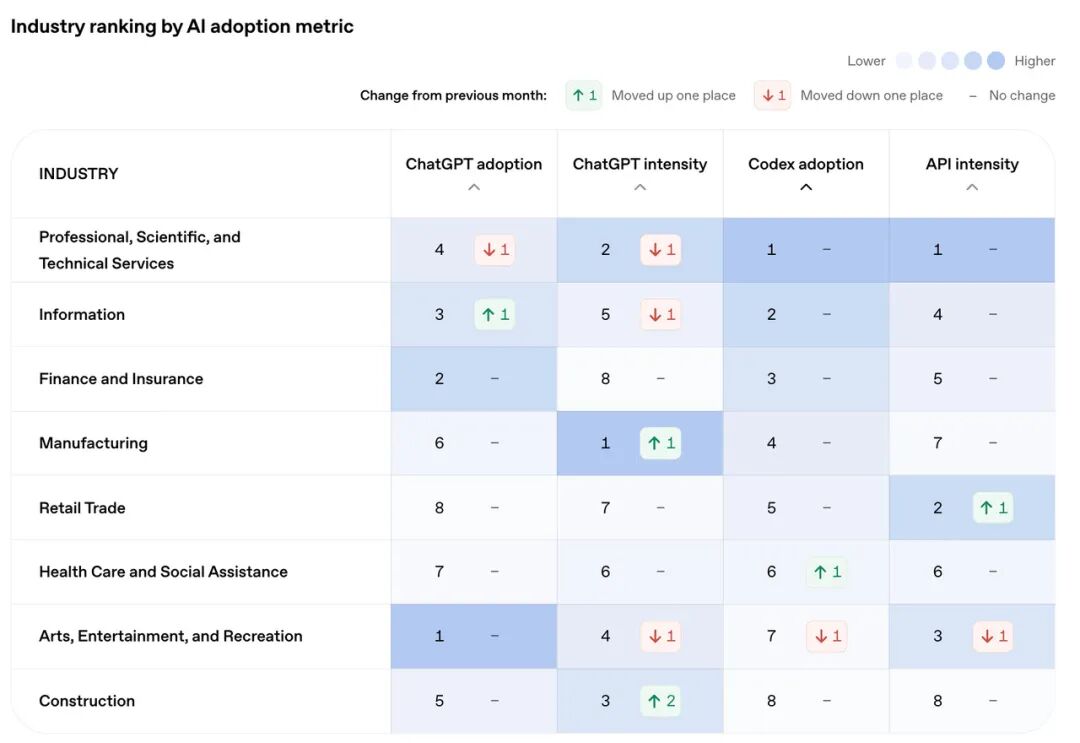This screenshot has width=1080, height=743.
Task: Sort by API intensity chevron
Action: pos(972,187)
